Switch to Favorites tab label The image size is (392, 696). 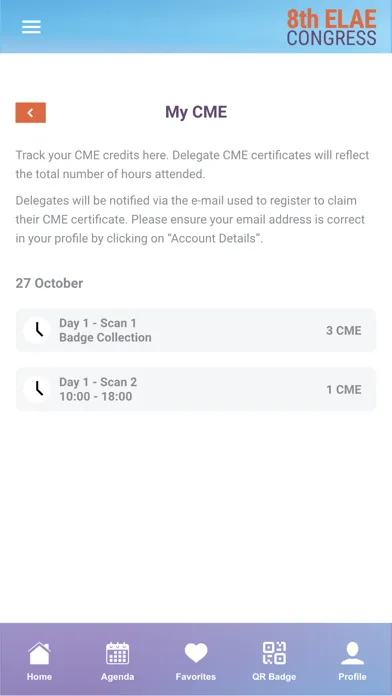click(x=196, y=677)
